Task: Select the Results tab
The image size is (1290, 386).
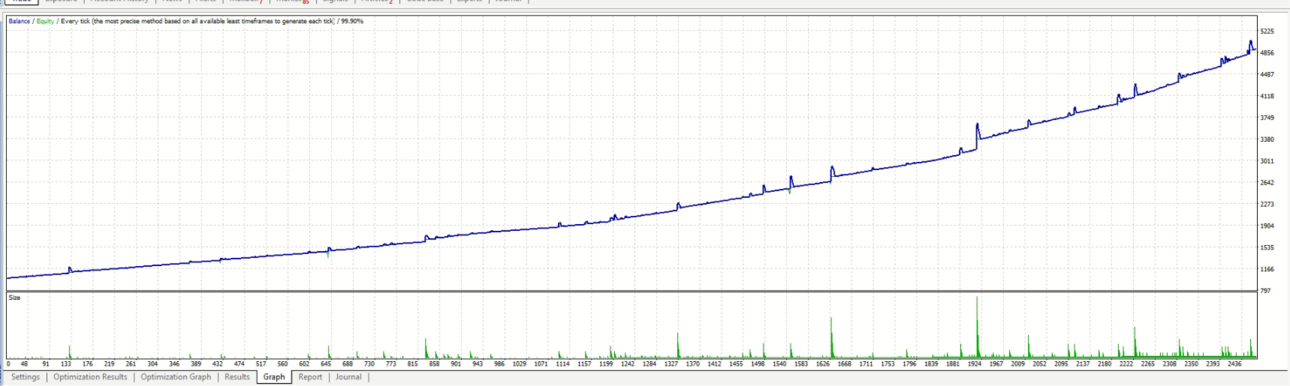Action: [237, 378]
